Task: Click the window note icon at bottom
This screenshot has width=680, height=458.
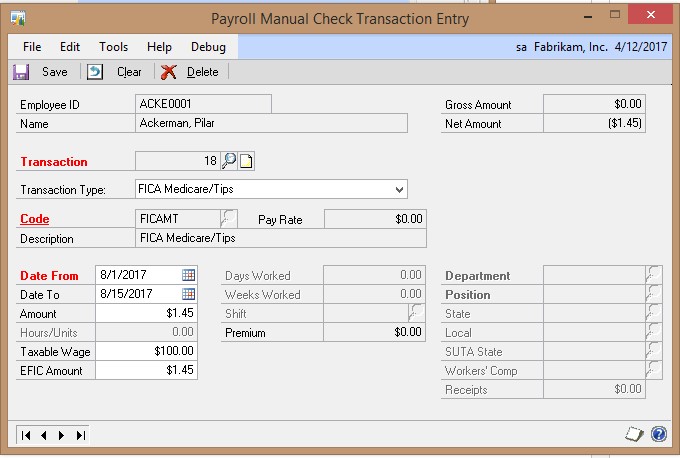Action: tap(634, 434)
